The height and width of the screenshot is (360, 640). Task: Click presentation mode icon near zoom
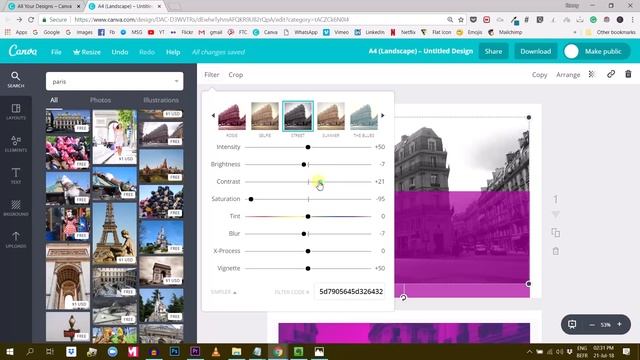(x=572, y=324)
